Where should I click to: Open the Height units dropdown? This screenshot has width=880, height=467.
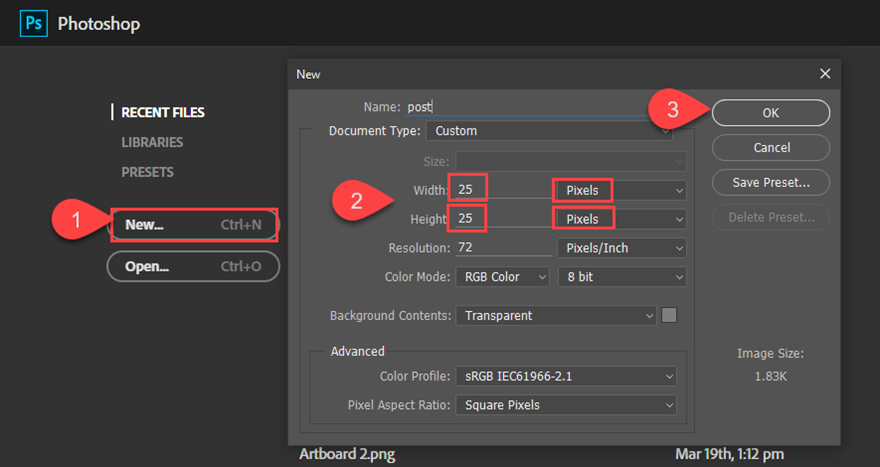[x=621, y=219]
